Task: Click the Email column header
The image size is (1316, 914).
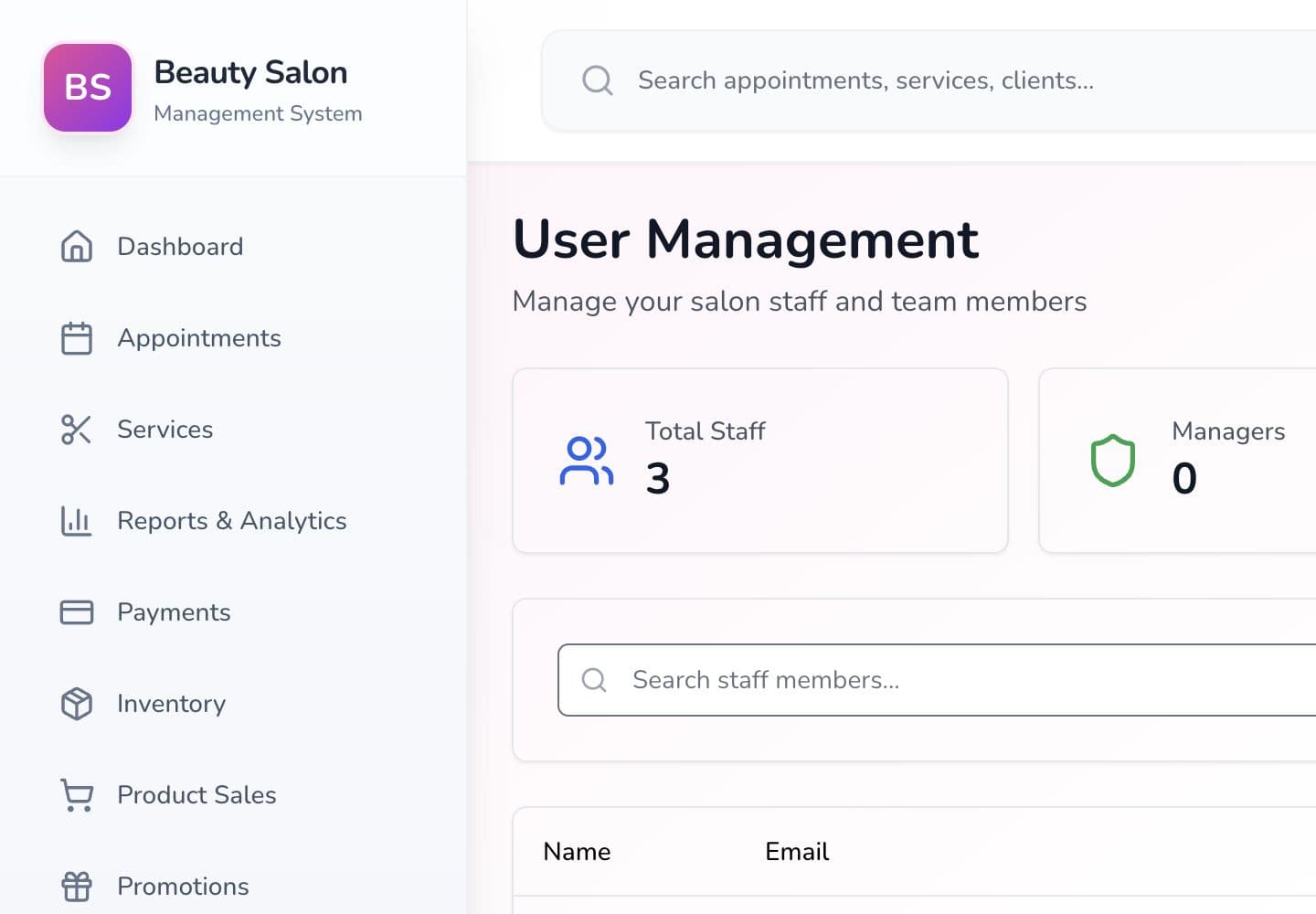Action: click(x=797, y=852)
